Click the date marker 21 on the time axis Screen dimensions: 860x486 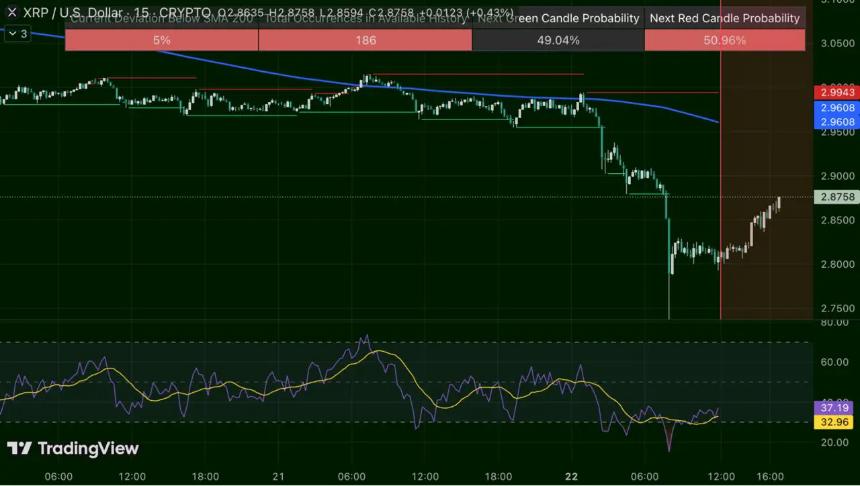(280, 477)
